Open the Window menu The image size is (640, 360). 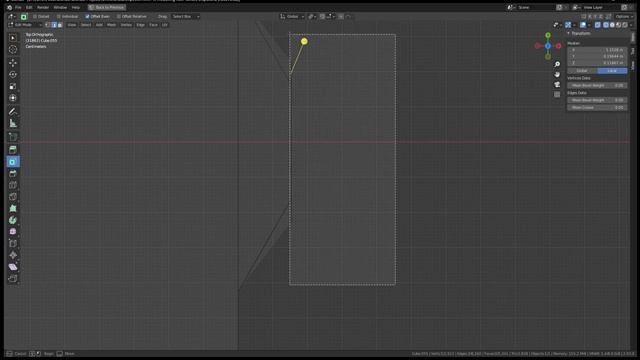pos(60,7)
